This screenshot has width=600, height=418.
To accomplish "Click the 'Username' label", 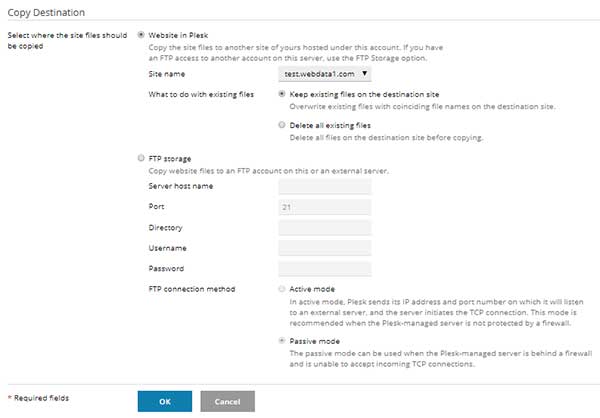I will click(168, 248).
